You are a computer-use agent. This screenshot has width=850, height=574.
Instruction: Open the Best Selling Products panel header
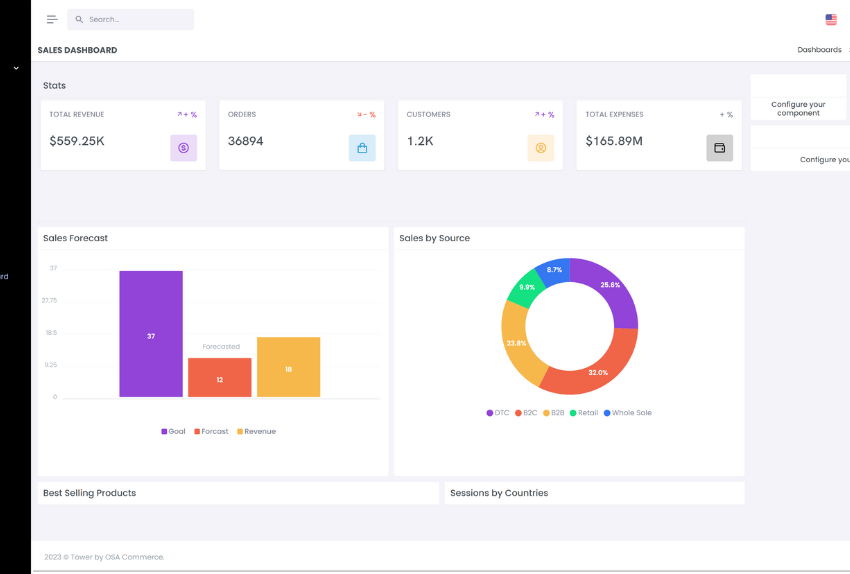pyautogui.click(x=238, y=493)
